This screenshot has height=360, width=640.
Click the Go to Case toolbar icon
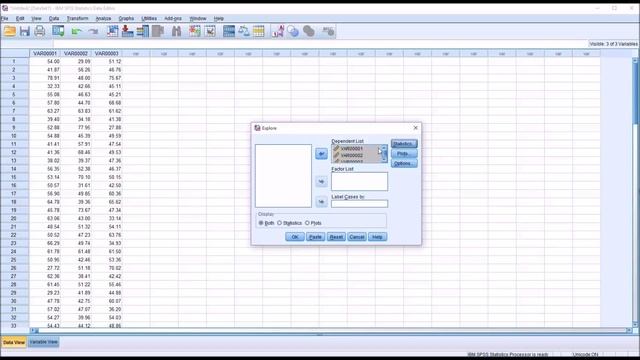pos(112,31)
